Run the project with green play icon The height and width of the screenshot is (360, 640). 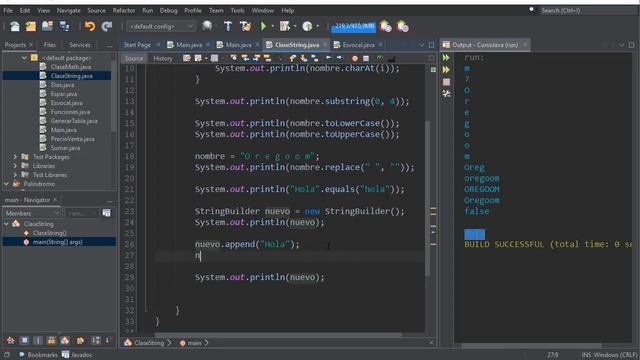click(263, 27)
